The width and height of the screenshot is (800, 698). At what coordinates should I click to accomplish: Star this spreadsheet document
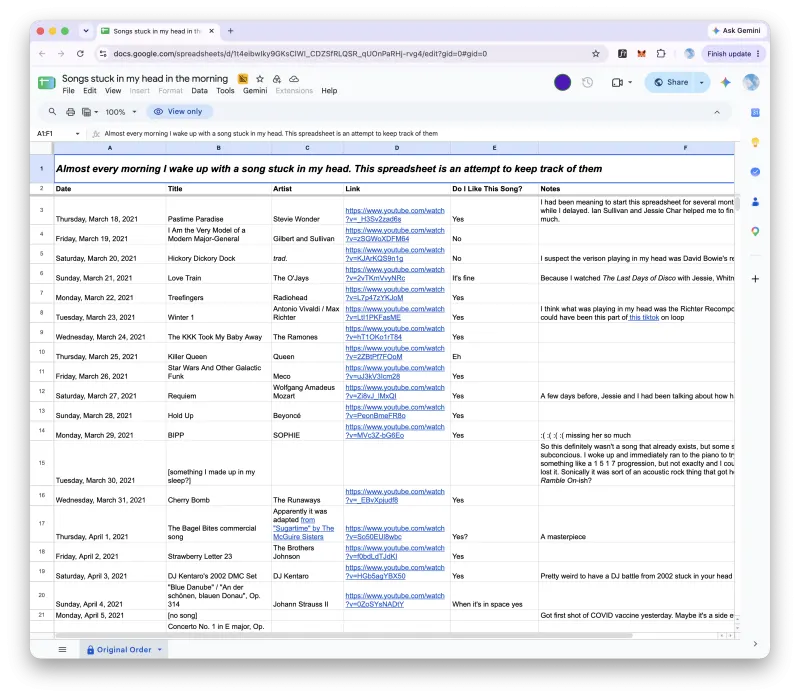click(260, 79)
